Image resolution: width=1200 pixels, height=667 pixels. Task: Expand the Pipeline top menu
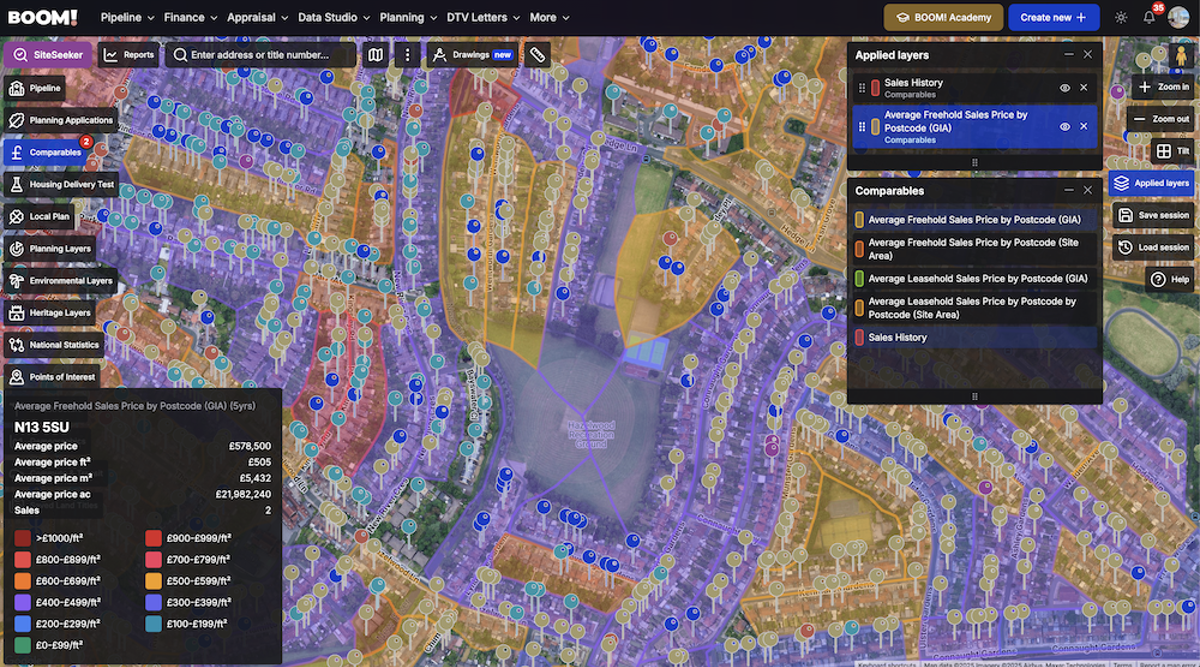pyautogui.click(x=127, y=17)
